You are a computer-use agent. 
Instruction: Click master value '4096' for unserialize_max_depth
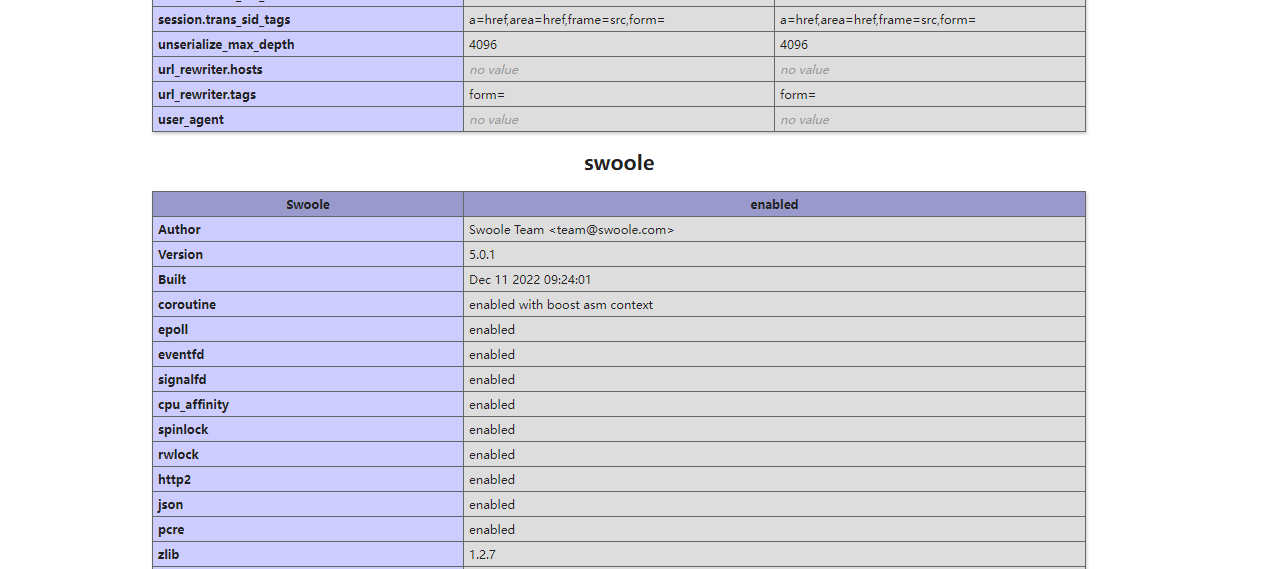pyautogui.click(x=794, y=44)
